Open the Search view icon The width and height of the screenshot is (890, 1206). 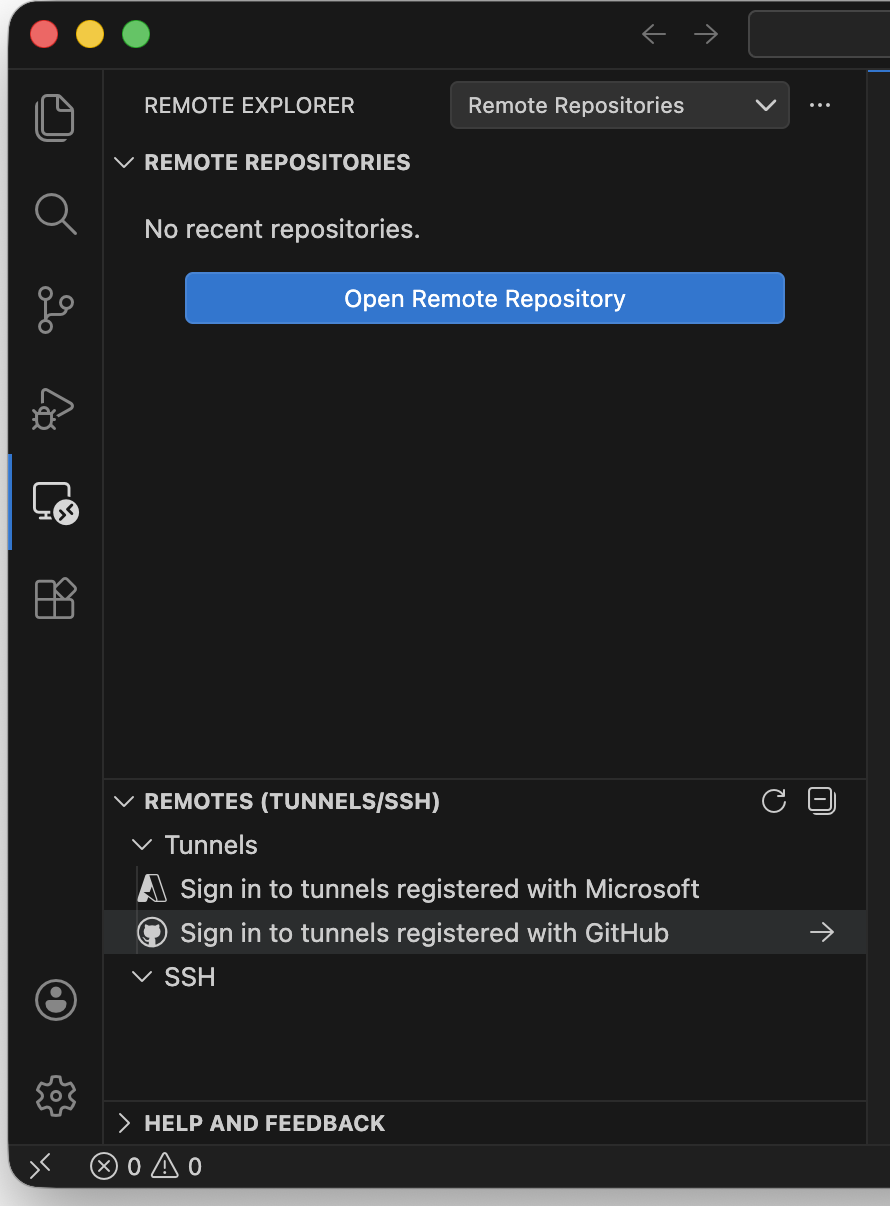click(x=55, y=213)
